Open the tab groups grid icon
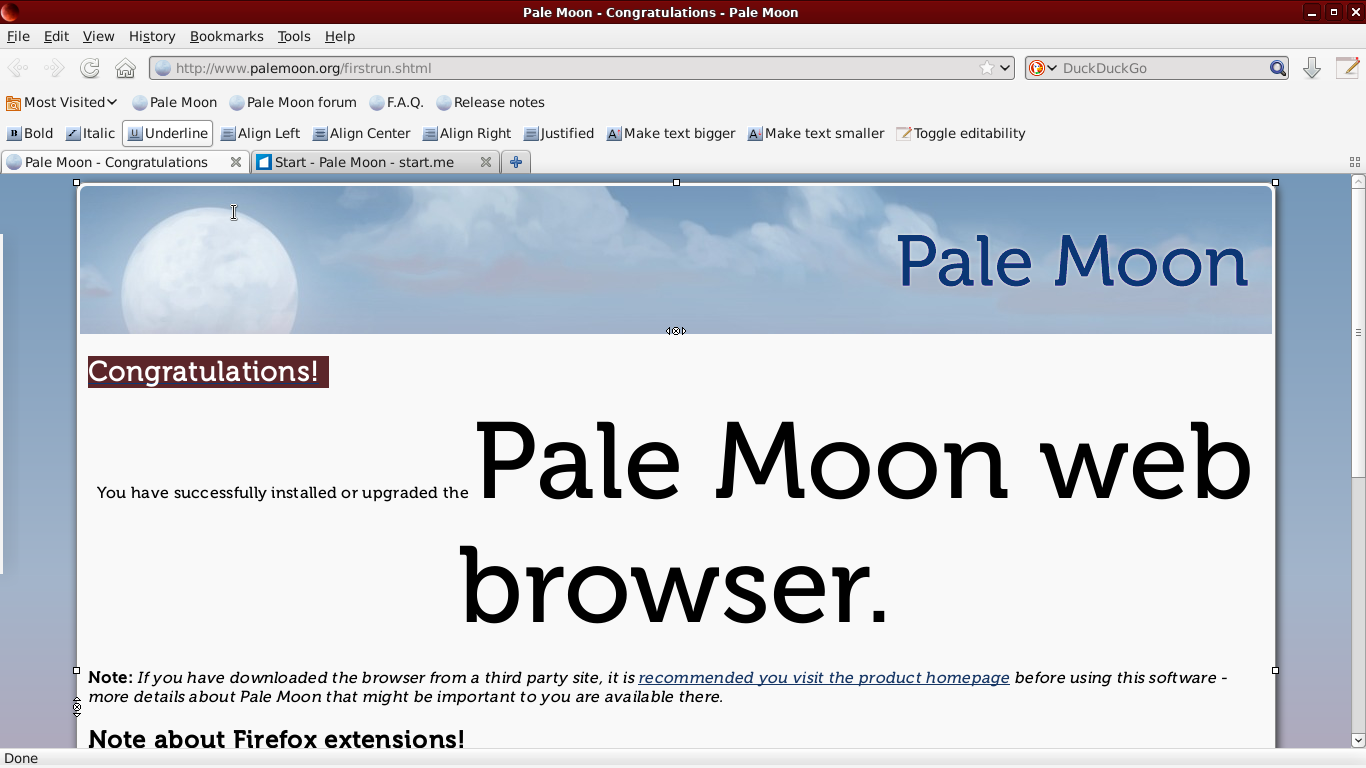This screenshot has height=768, width=1366. (1355, 162)
